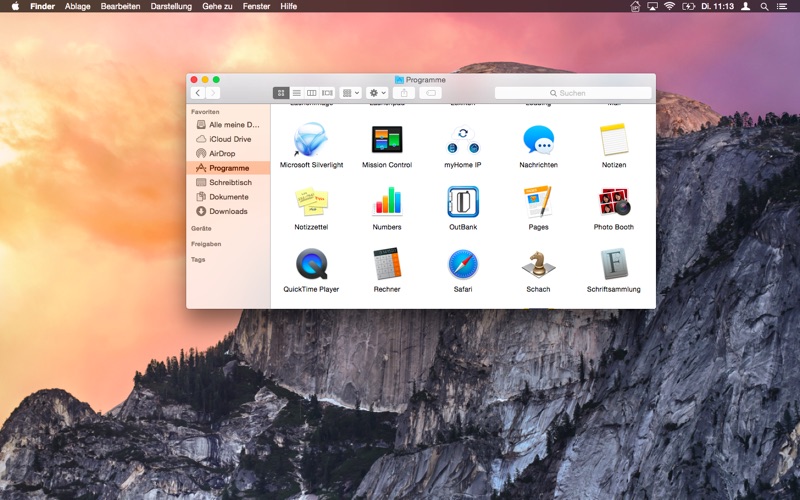Click the Schach chess icon
The height and width of the screenshot is (500, 800).
point(538,264)
